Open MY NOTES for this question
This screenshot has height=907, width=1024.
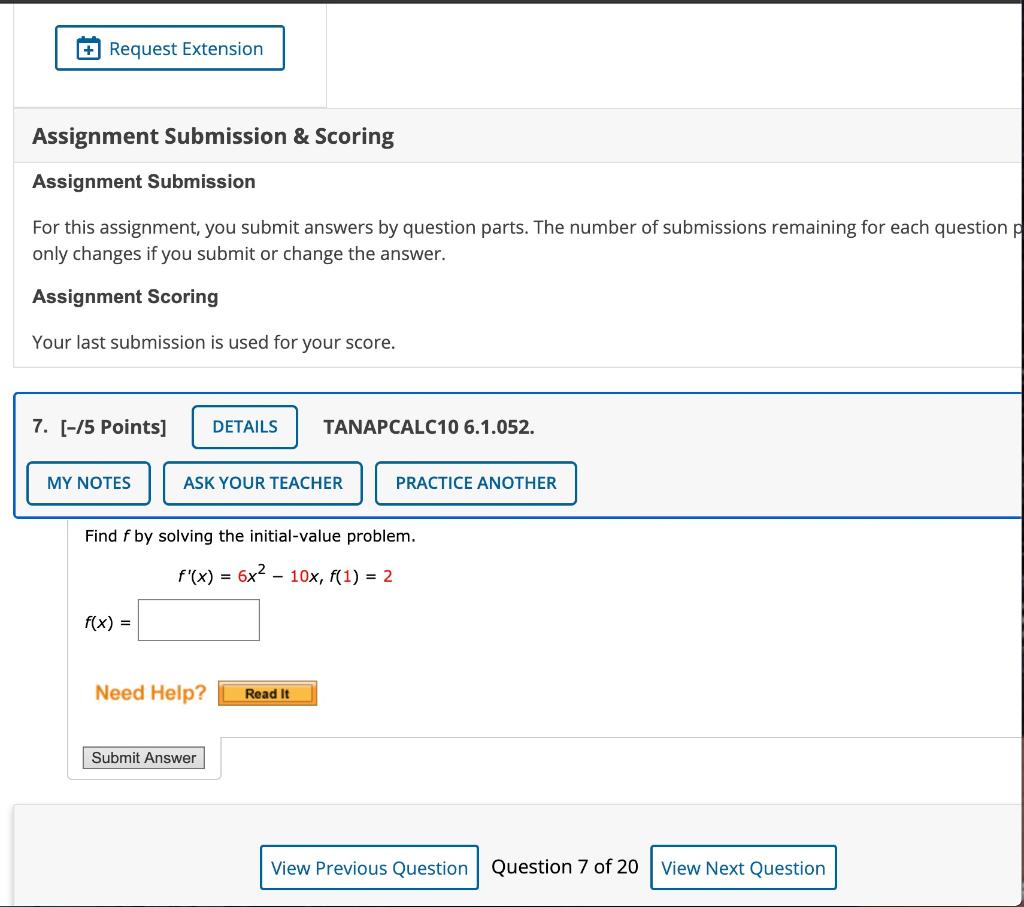click(x=88, y=483)
